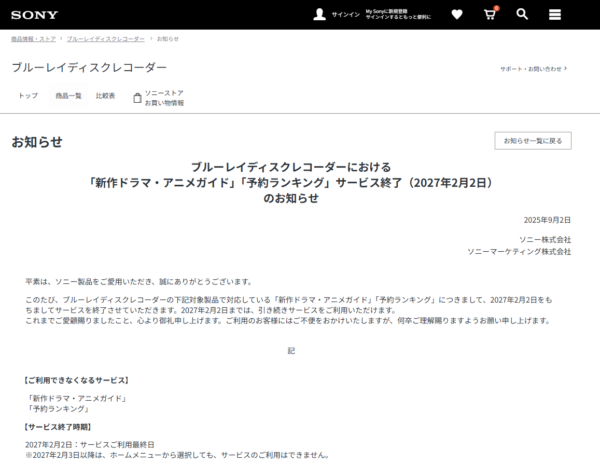Open ソニーストア お買い物情報 tab
Viewport: 600px width, 463px height.
pos(159,98)
